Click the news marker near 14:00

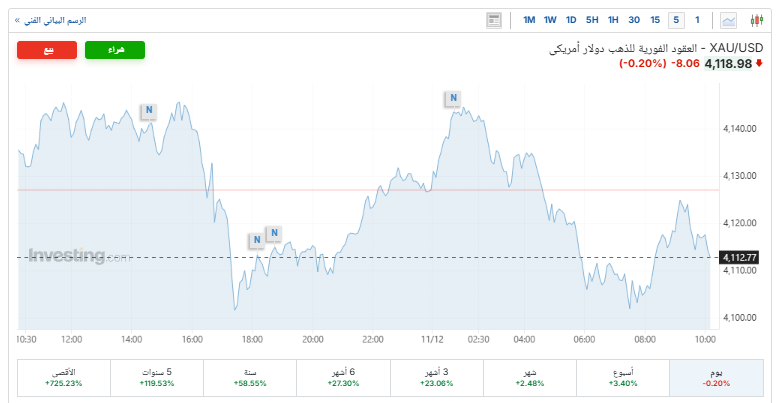147,111
